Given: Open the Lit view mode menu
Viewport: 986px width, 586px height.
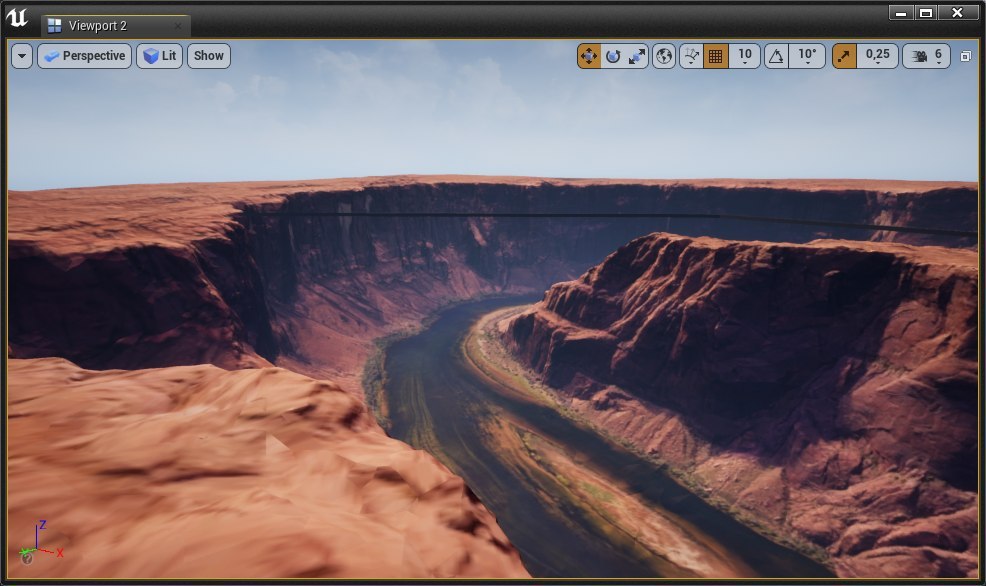Looking at the screenshot, I should (x=160, y=56).
